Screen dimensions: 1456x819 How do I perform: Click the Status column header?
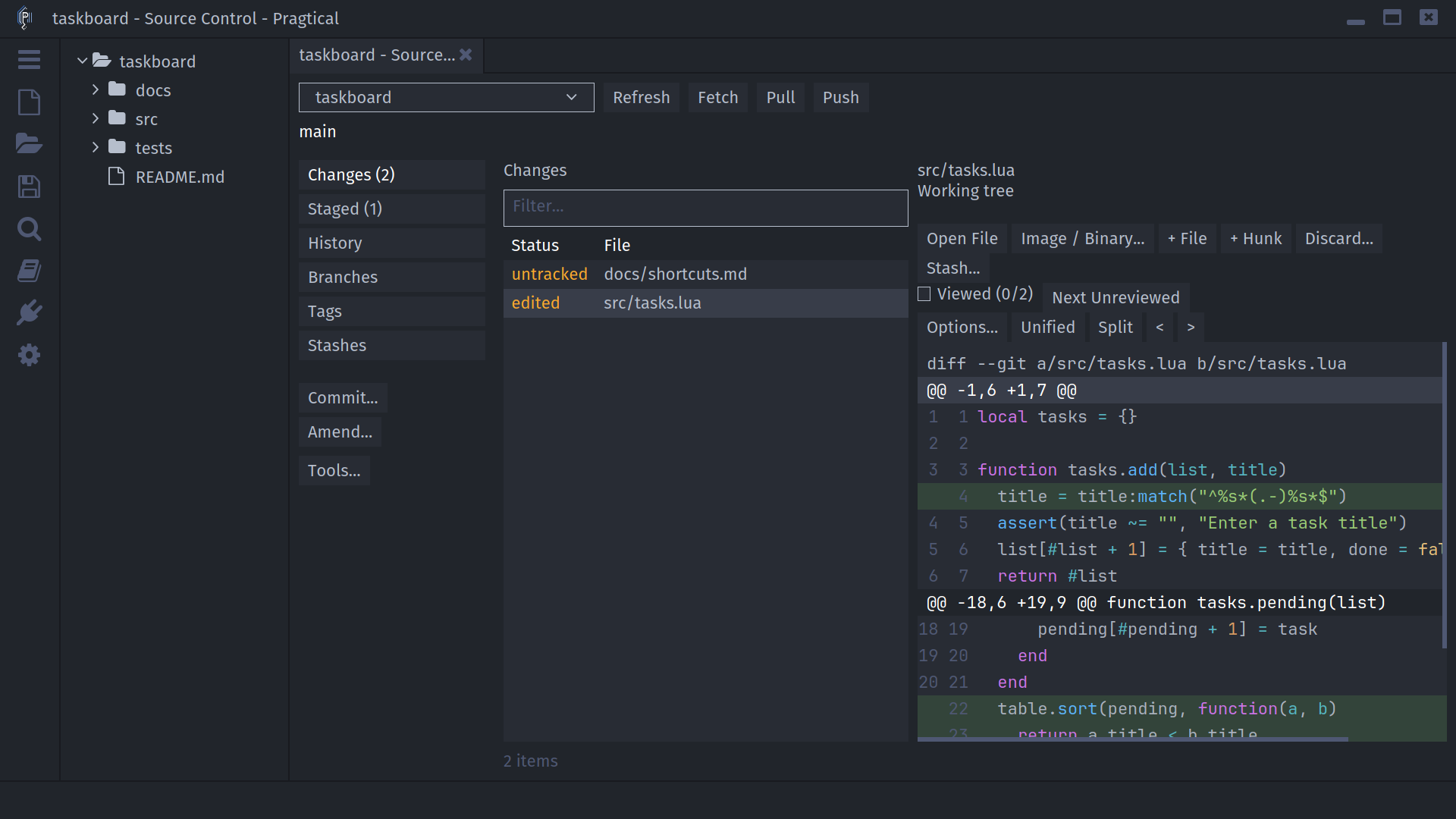pyautogui.click(x=535, y=245)
